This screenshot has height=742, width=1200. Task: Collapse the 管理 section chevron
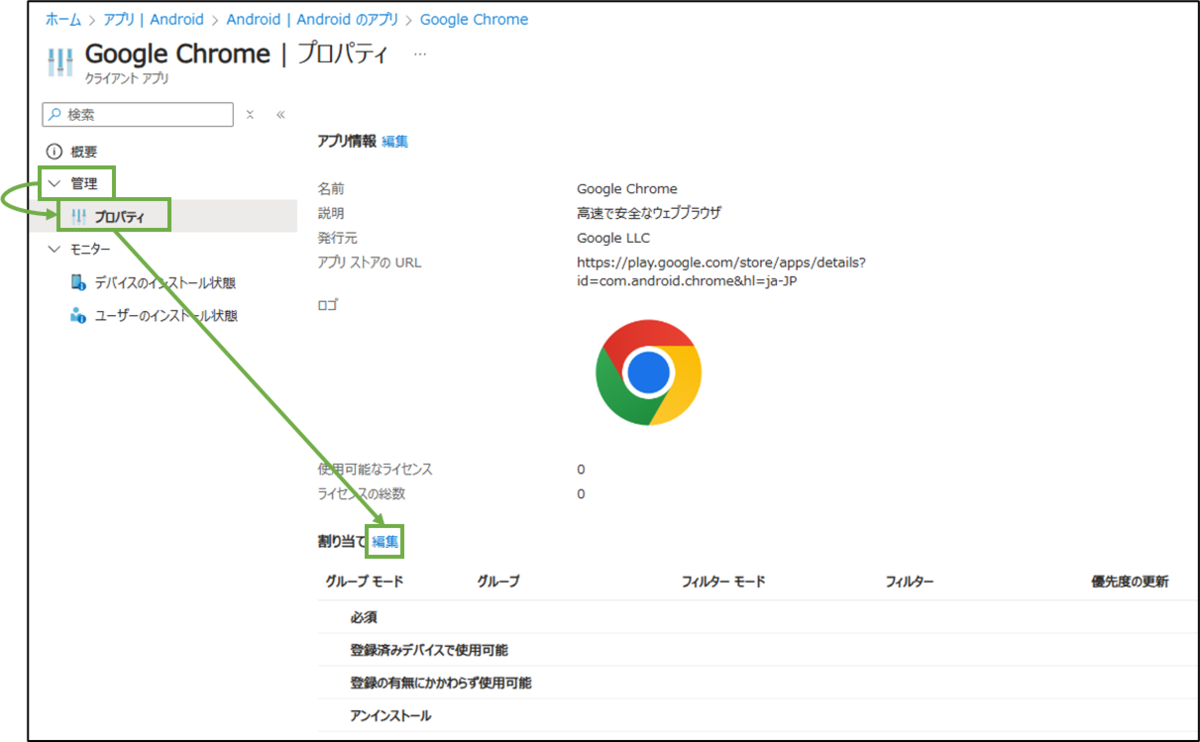click(x=54, y=184)
